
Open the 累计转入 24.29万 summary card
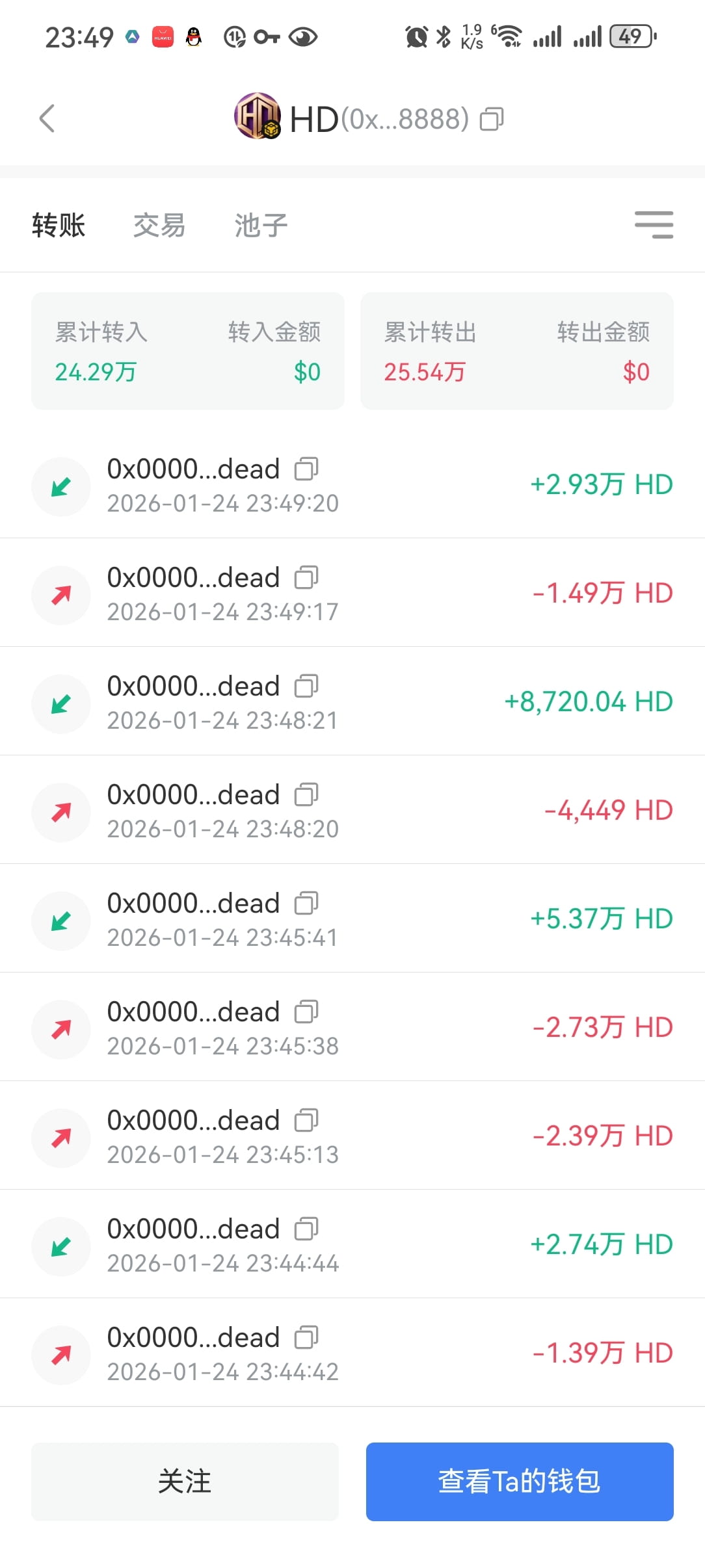pyautogui.click(x=188, y=351)
